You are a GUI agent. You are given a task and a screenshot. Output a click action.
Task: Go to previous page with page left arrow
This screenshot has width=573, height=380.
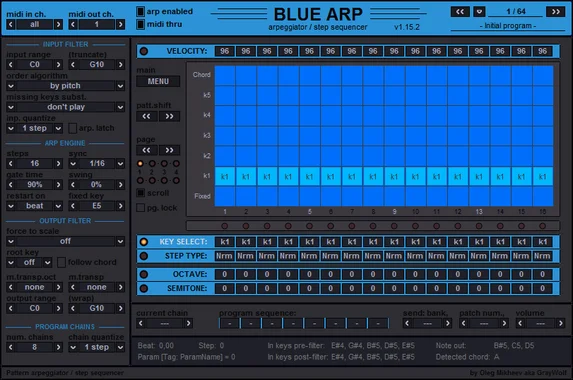click(x=147, y=150)
